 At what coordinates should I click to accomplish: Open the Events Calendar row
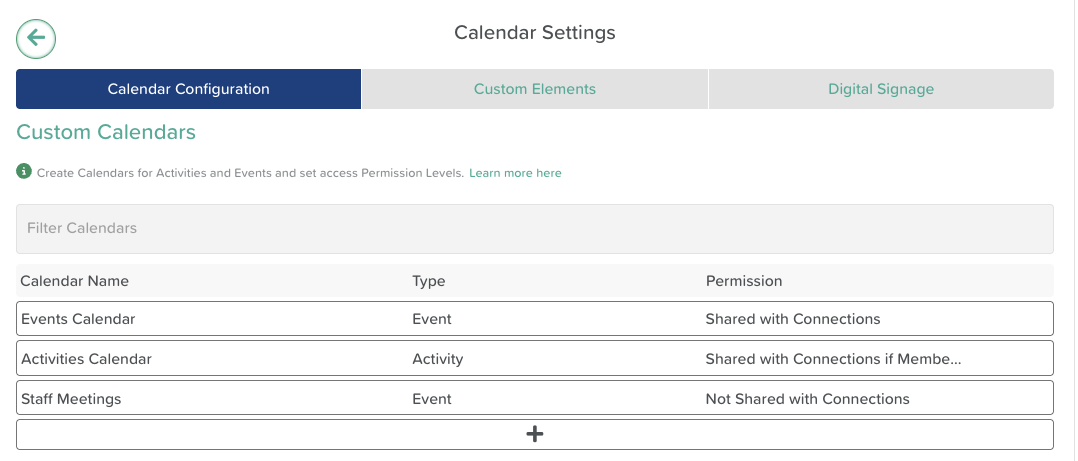point(78,319)
